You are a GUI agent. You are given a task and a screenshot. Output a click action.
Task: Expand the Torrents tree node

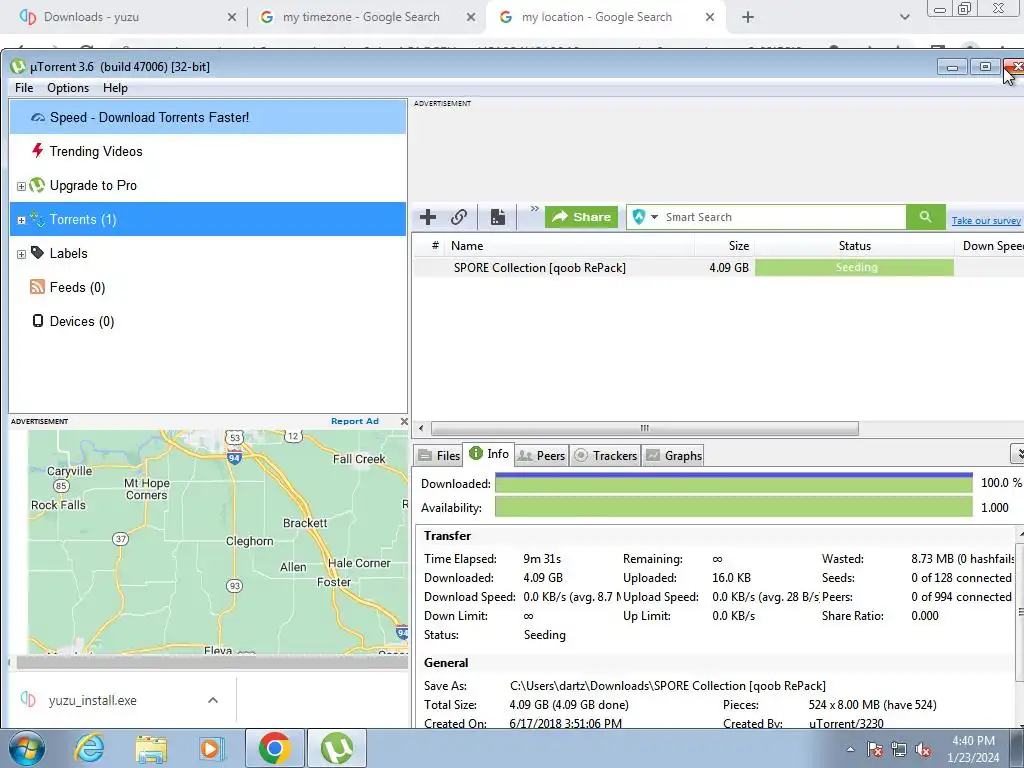pyautogui.click(x=21, y=220)
